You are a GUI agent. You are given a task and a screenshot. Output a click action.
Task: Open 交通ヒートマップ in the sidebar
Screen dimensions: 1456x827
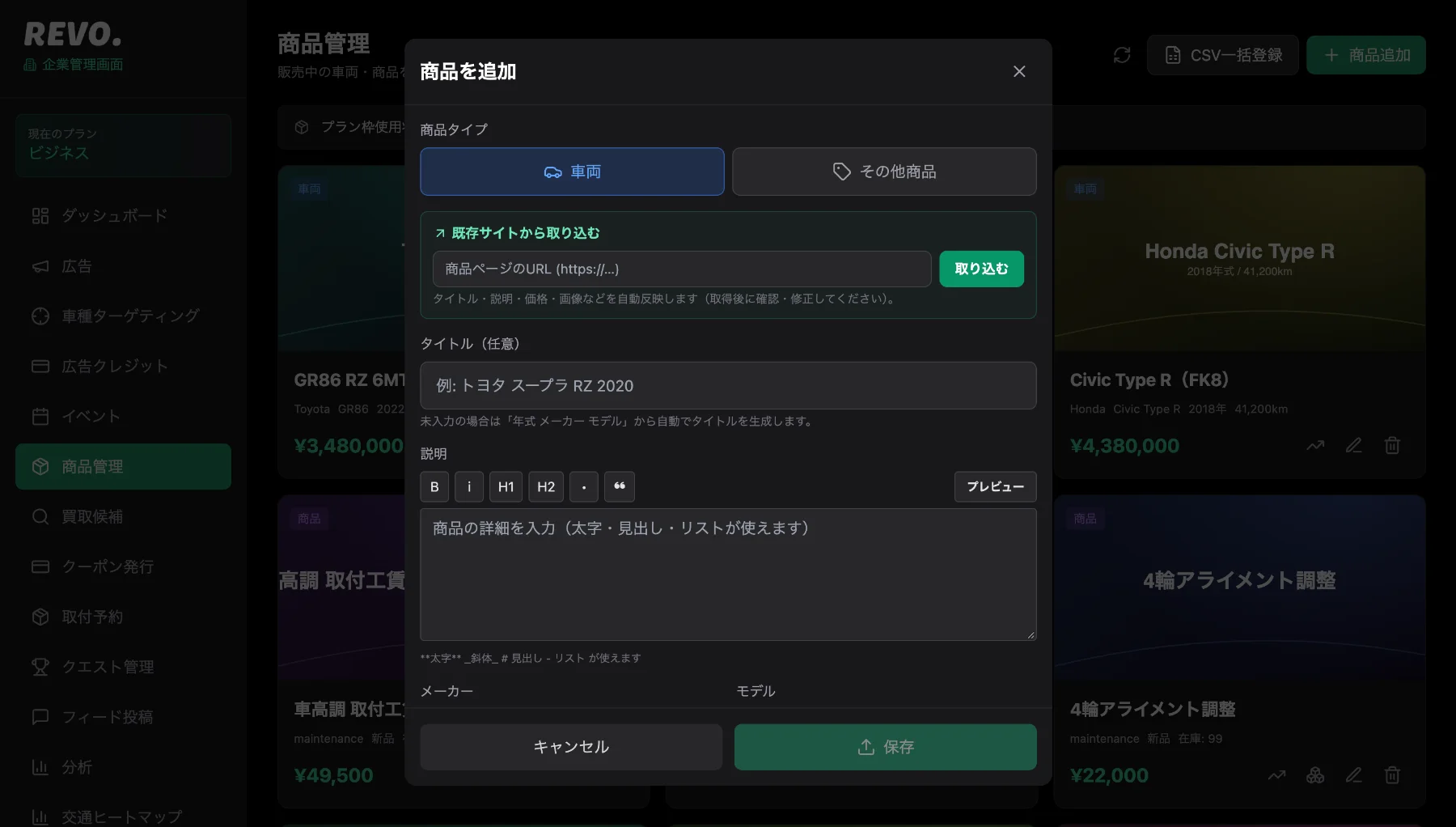point(123,816)
